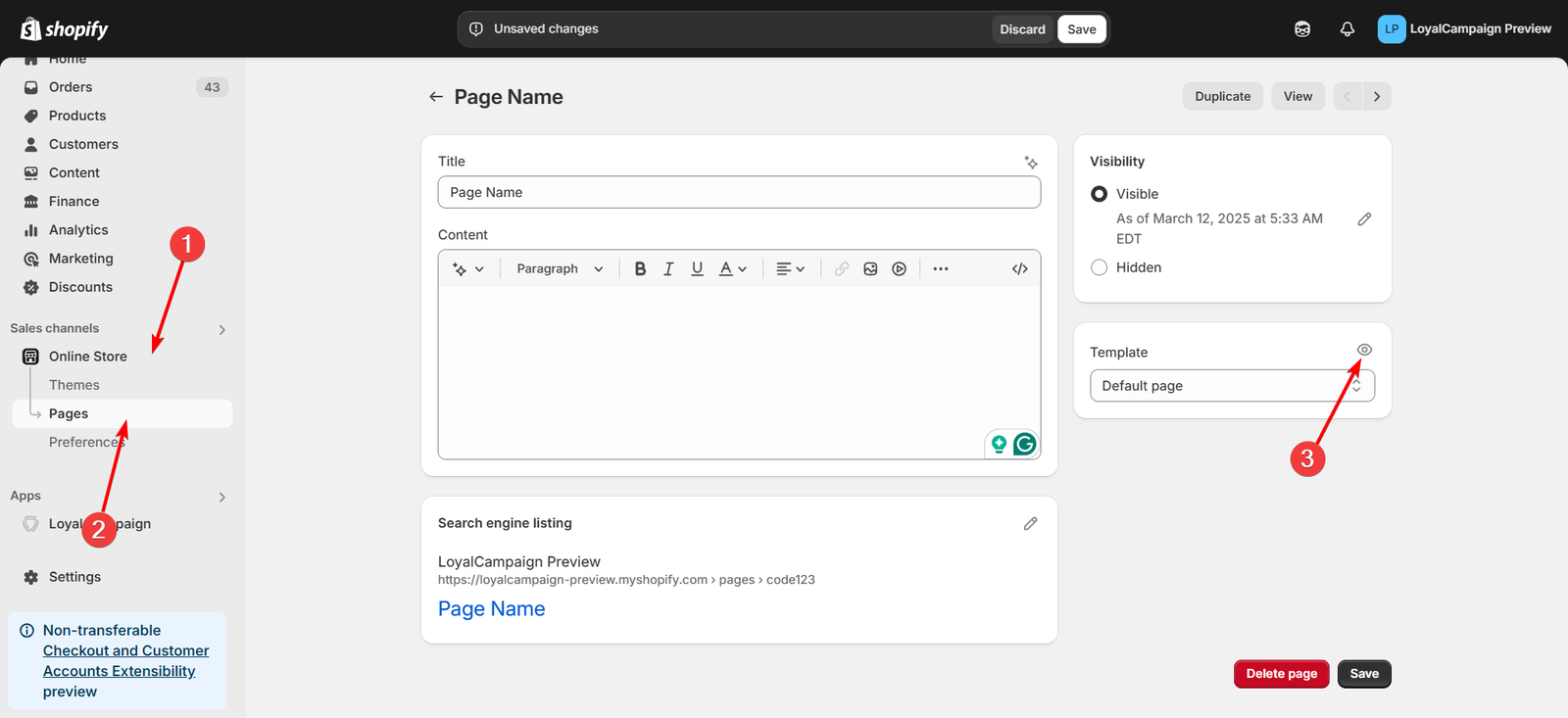Click the Title input field
Screen dimensions: 1568x718
point(739,192)
